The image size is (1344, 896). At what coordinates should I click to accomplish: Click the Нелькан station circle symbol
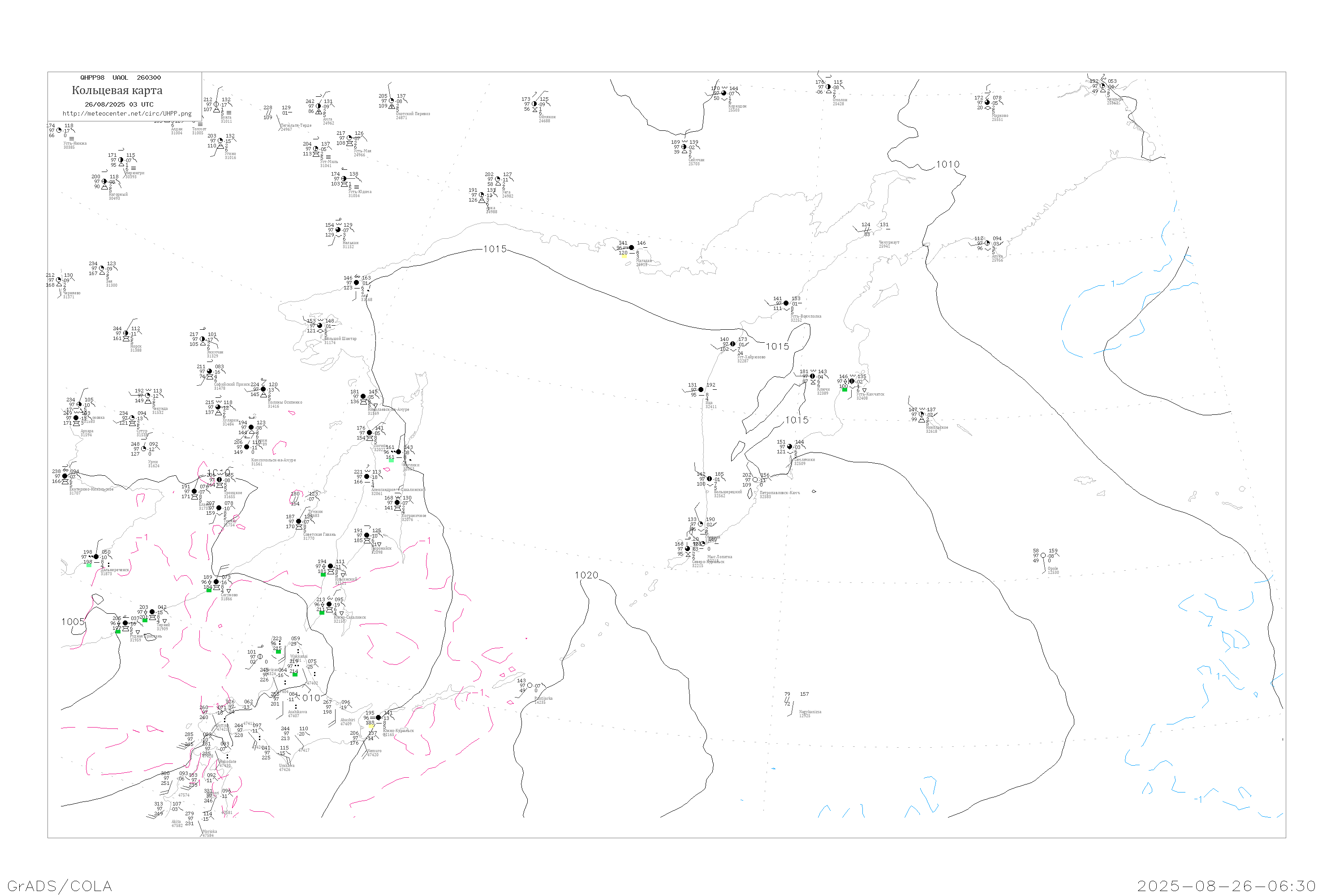(338, 230)
